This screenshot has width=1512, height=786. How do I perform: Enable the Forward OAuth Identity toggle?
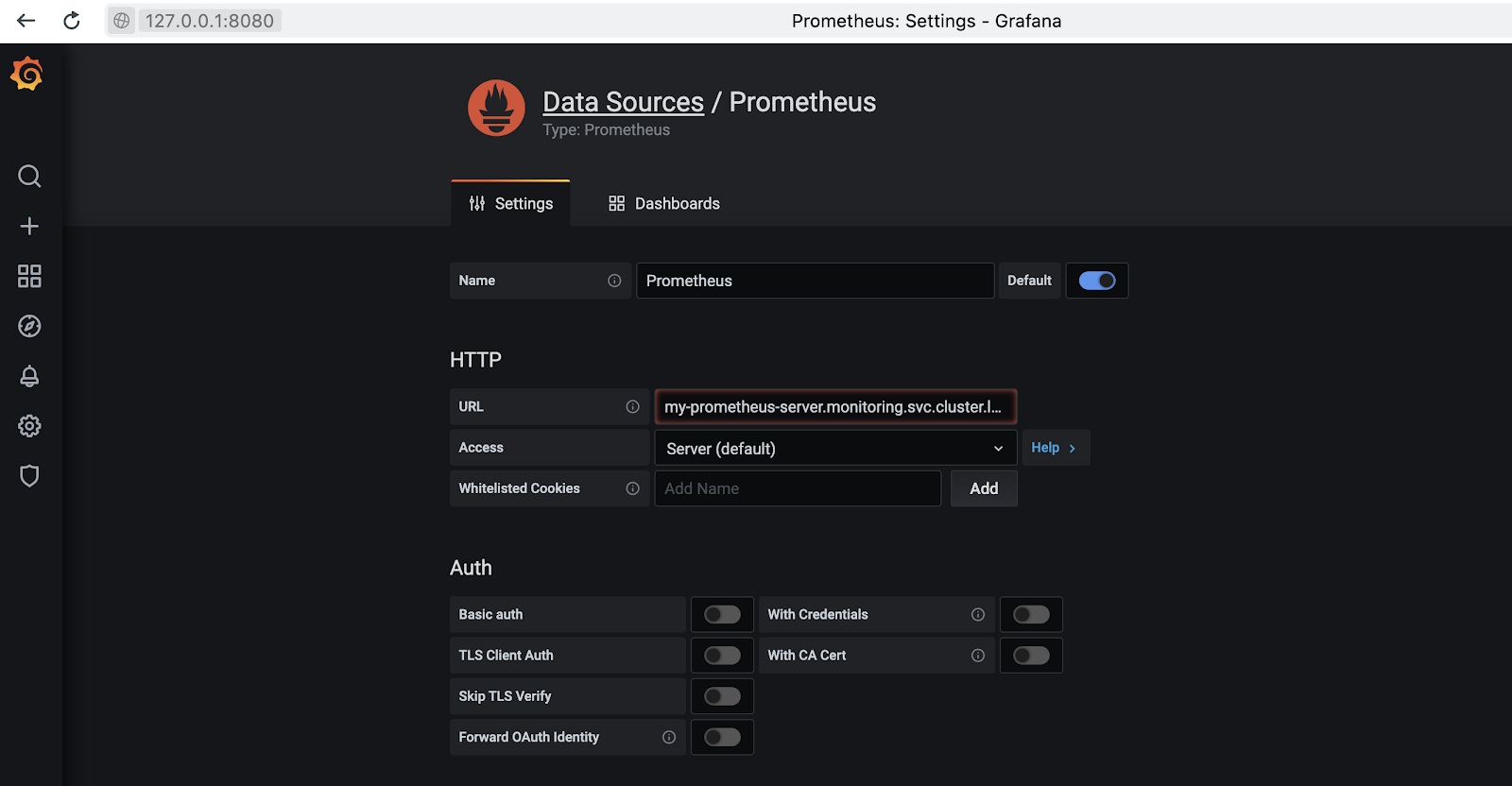click(722, 737)
